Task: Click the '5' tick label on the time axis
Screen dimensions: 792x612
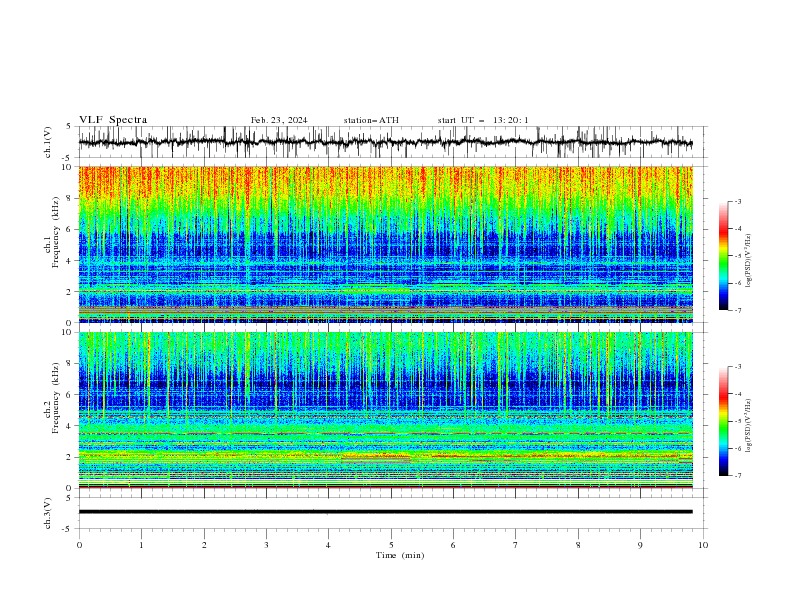Action: click(391, 545)
